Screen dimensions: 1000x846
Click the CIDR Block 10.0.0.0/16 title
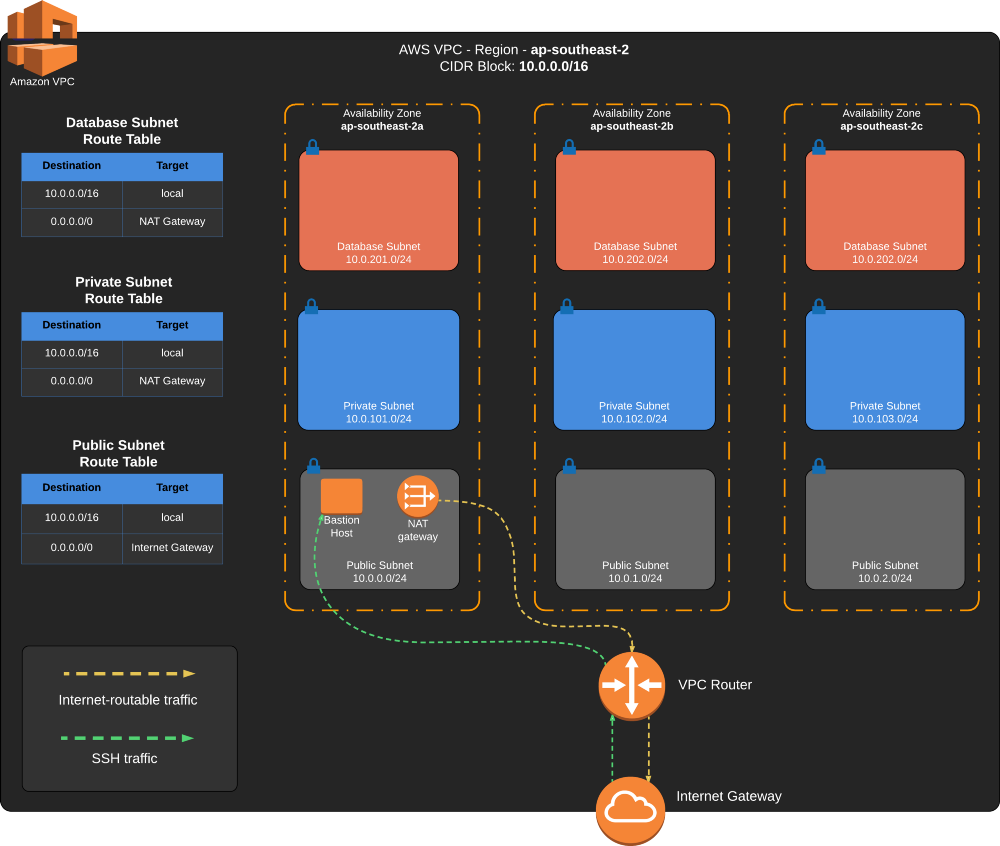coord(512,66)
